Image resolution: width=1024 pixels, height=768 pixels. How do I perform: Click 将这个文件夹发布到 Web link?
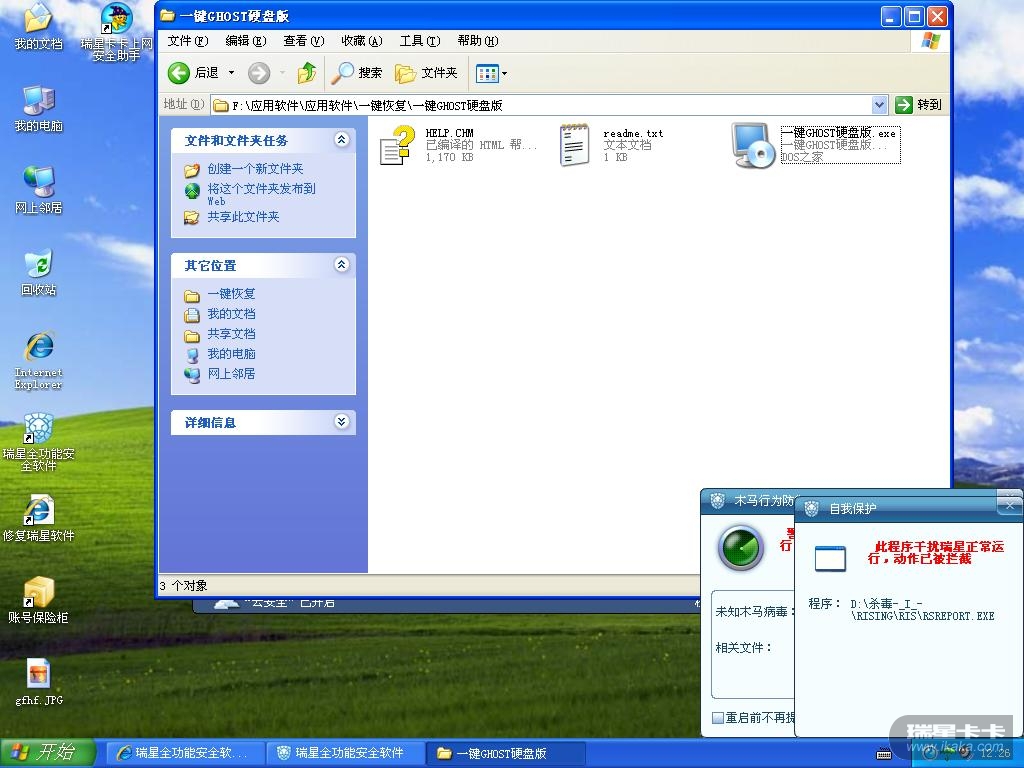coord(261,194)
